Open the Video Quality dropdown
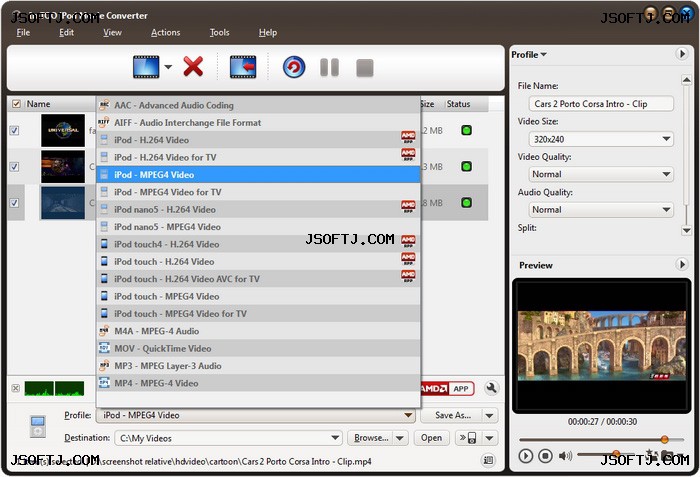Viewport: 700px width, 477px height. pyautogui.click(x=601, y=174)
